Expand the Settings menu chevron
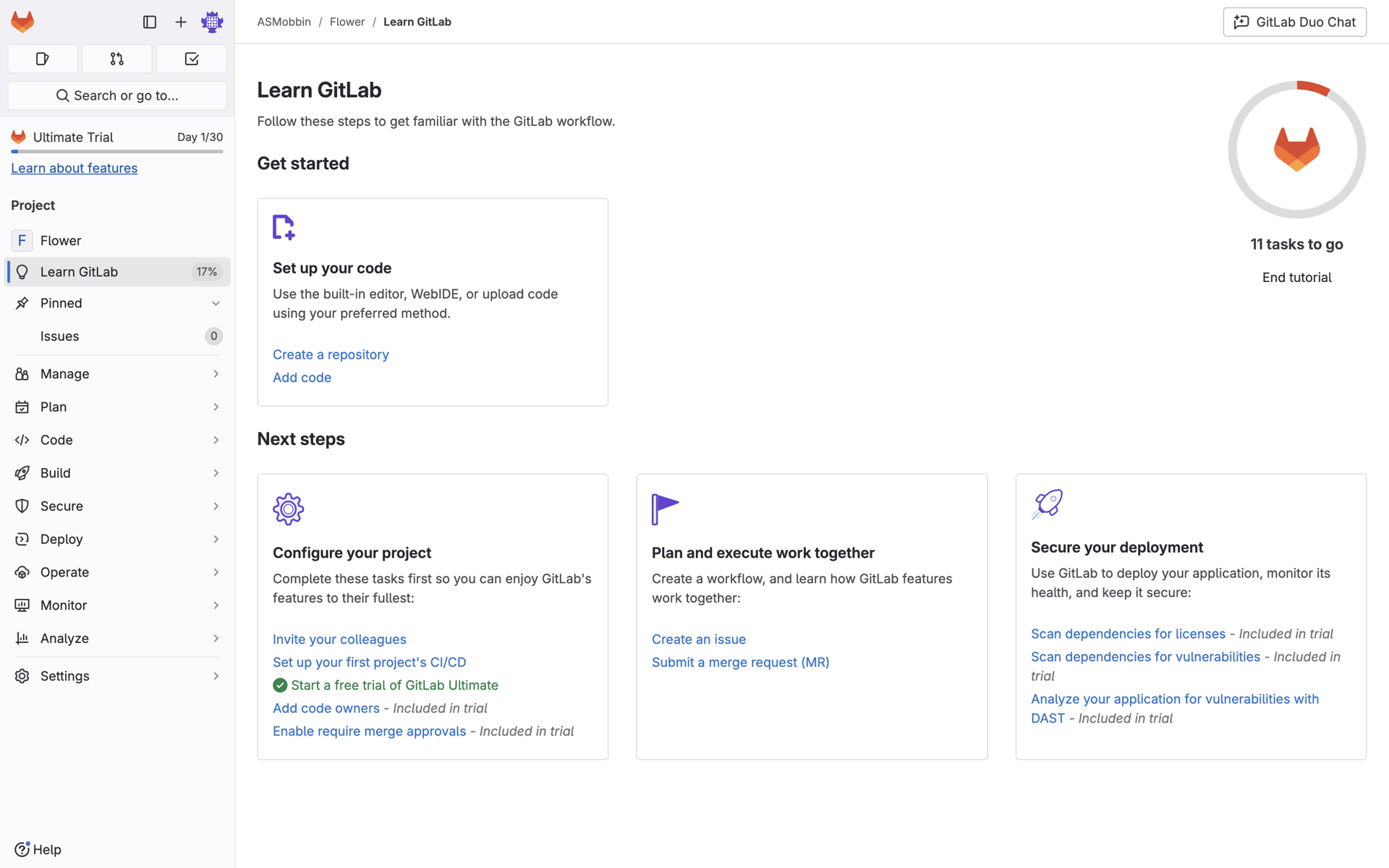The width and height of the screenshot is (1389, 868). point(216,676)
